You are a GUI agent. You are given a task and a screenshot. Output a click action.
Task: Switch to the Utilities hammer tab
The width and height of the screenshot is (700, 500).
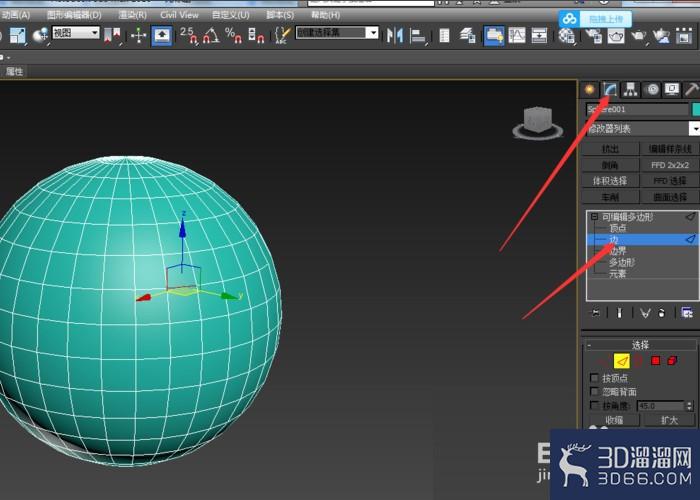pos(692,90)
